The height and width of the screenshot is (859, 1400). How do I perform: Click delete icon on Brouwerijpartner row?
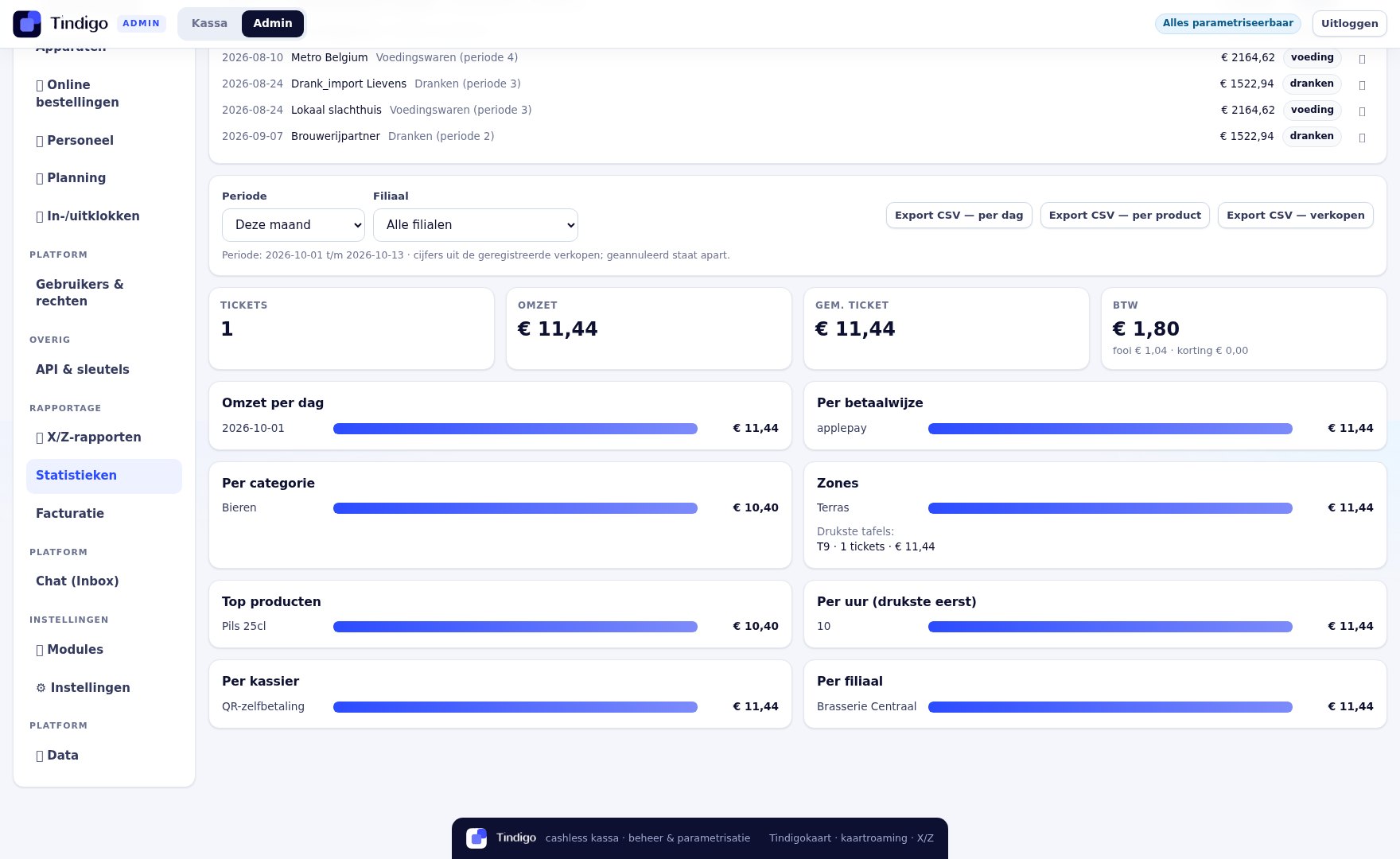(x=1362, y=137)
